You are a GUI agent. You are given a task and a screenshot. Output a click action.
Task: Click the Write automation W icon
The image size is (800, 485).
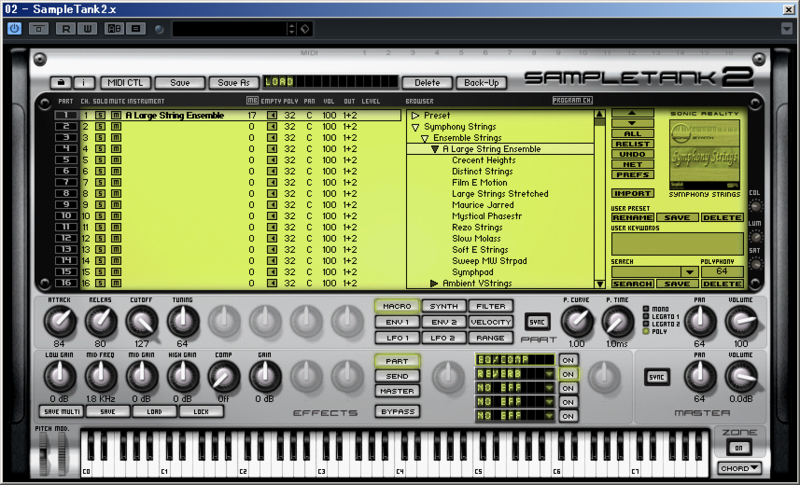click(88, 29)
